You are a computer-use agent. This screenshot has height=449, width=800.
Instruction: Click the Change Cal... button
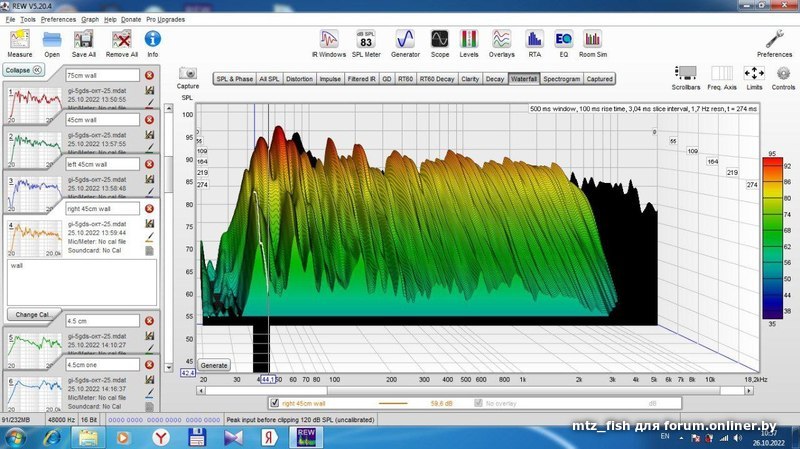tap(32, 314)
